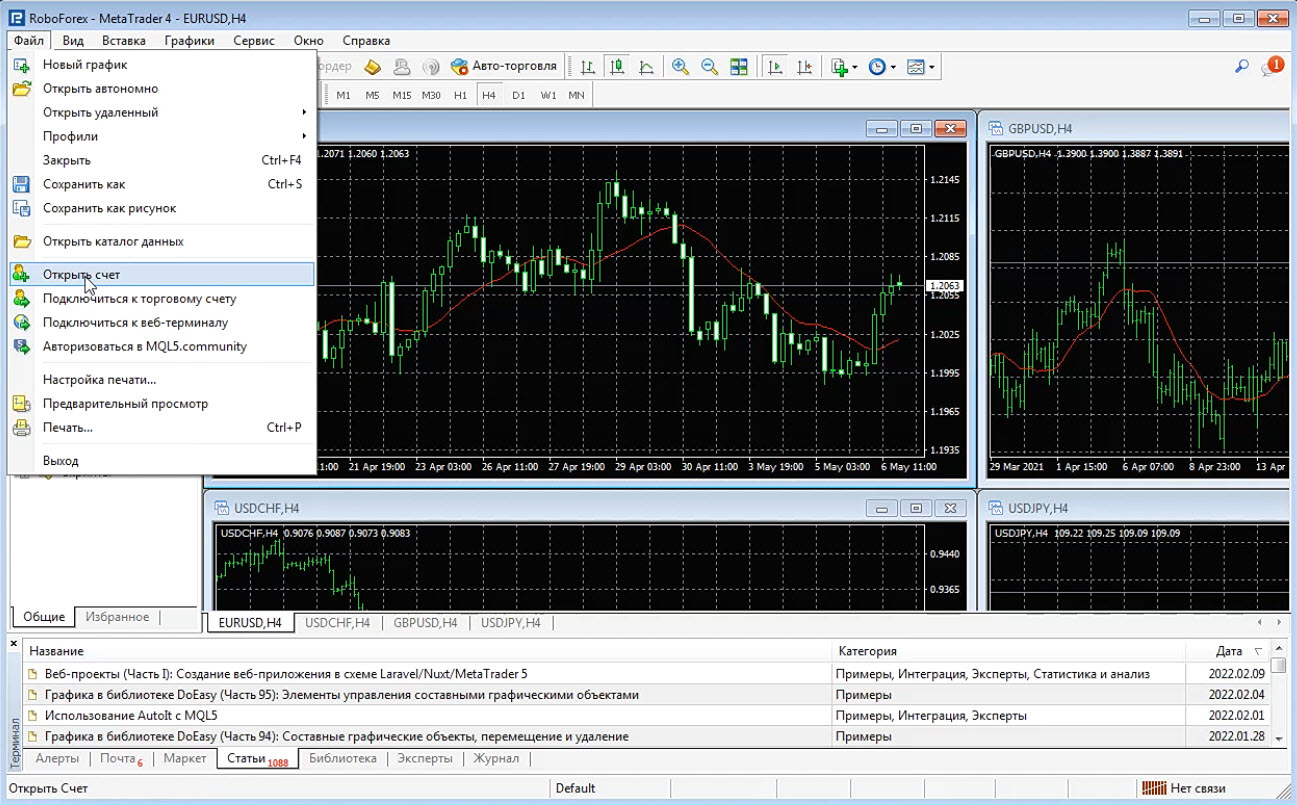
Task: Open the notifications bubble with badge 1
Action: coord(1271,67)
